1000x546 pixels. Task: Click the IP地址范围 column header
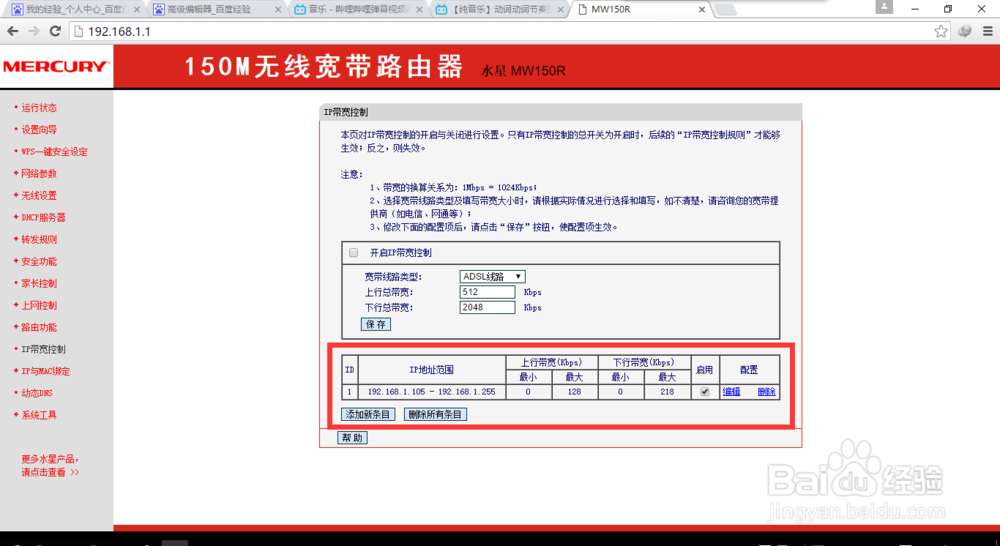pyautogui.click(x=432, y=370)
